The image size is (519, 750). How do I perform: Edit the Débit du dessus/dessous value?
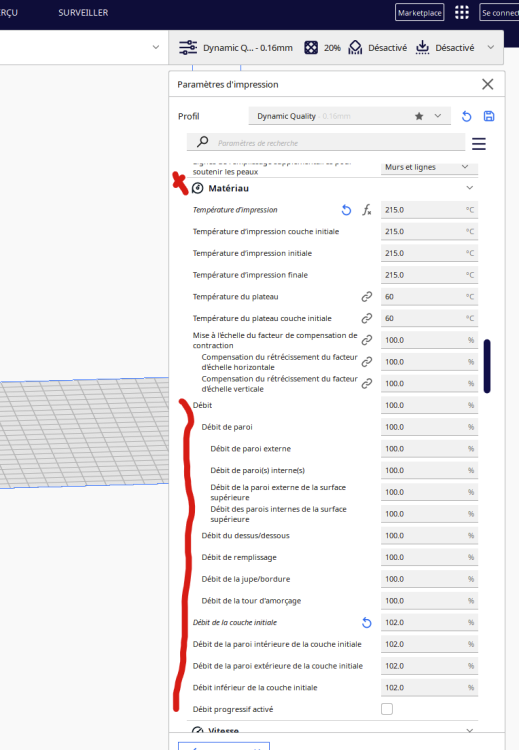429,535
